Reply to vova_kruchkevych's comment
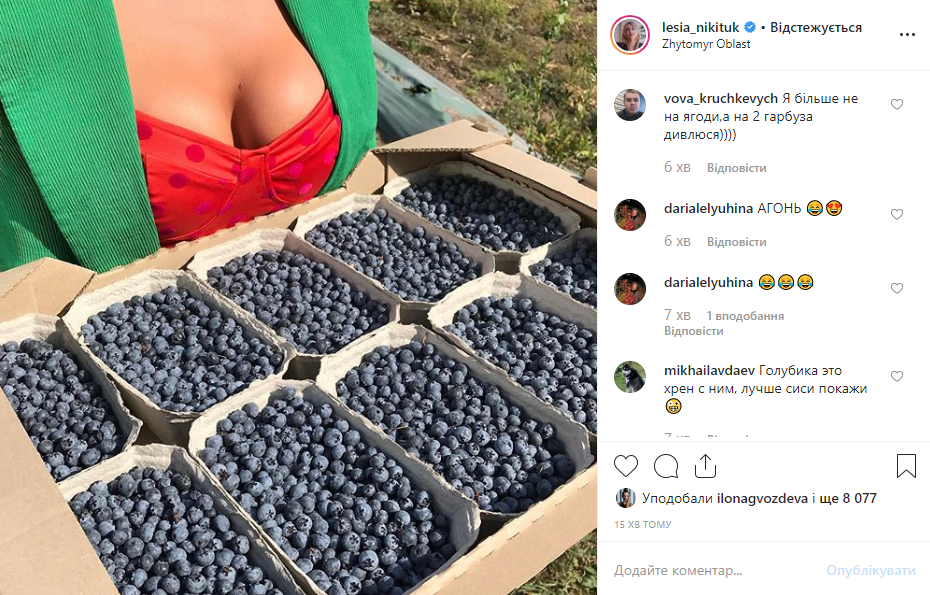Image resolution: width=930 pixels, height=595 pixels. [736, 168]
